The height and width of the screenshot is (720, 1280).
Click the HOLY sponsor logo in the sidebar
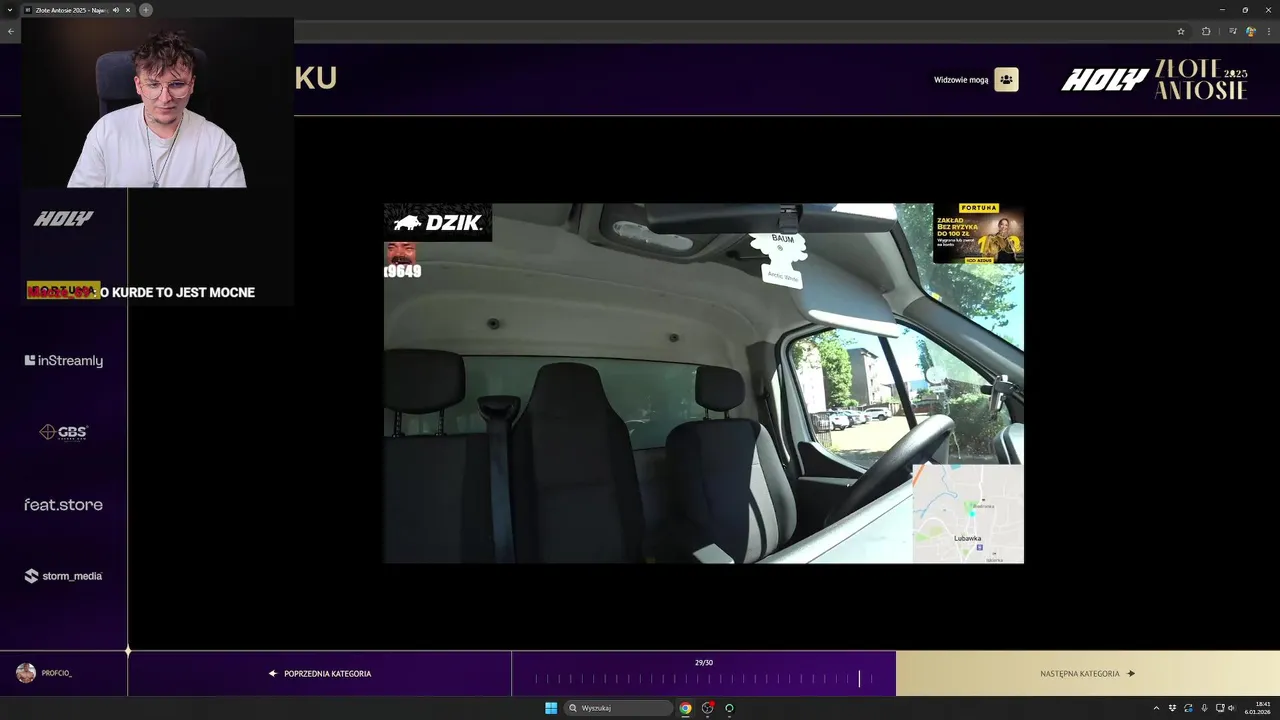coord(63,218)
